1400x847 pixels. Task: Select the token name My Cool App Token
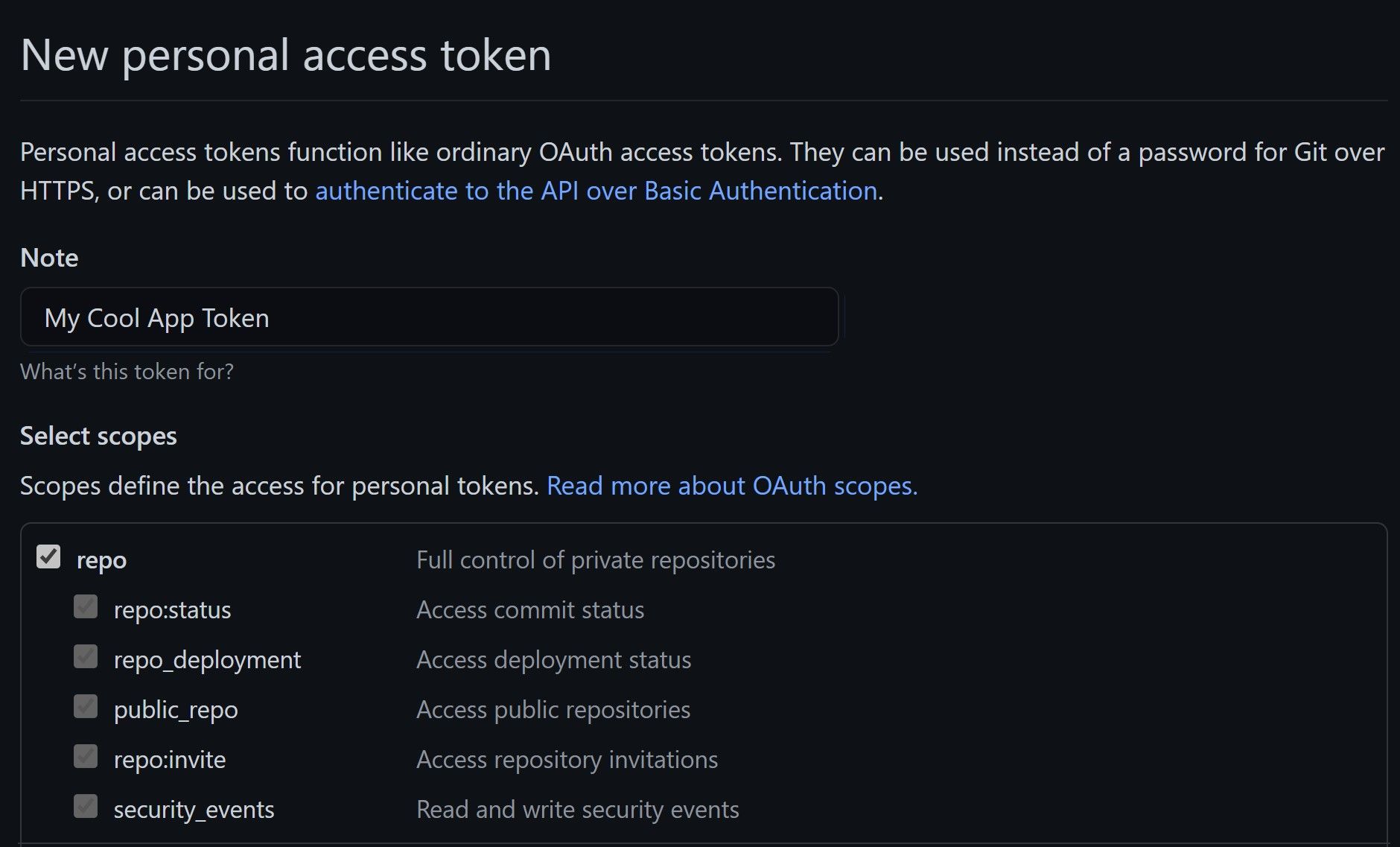[x=156, y=317]
